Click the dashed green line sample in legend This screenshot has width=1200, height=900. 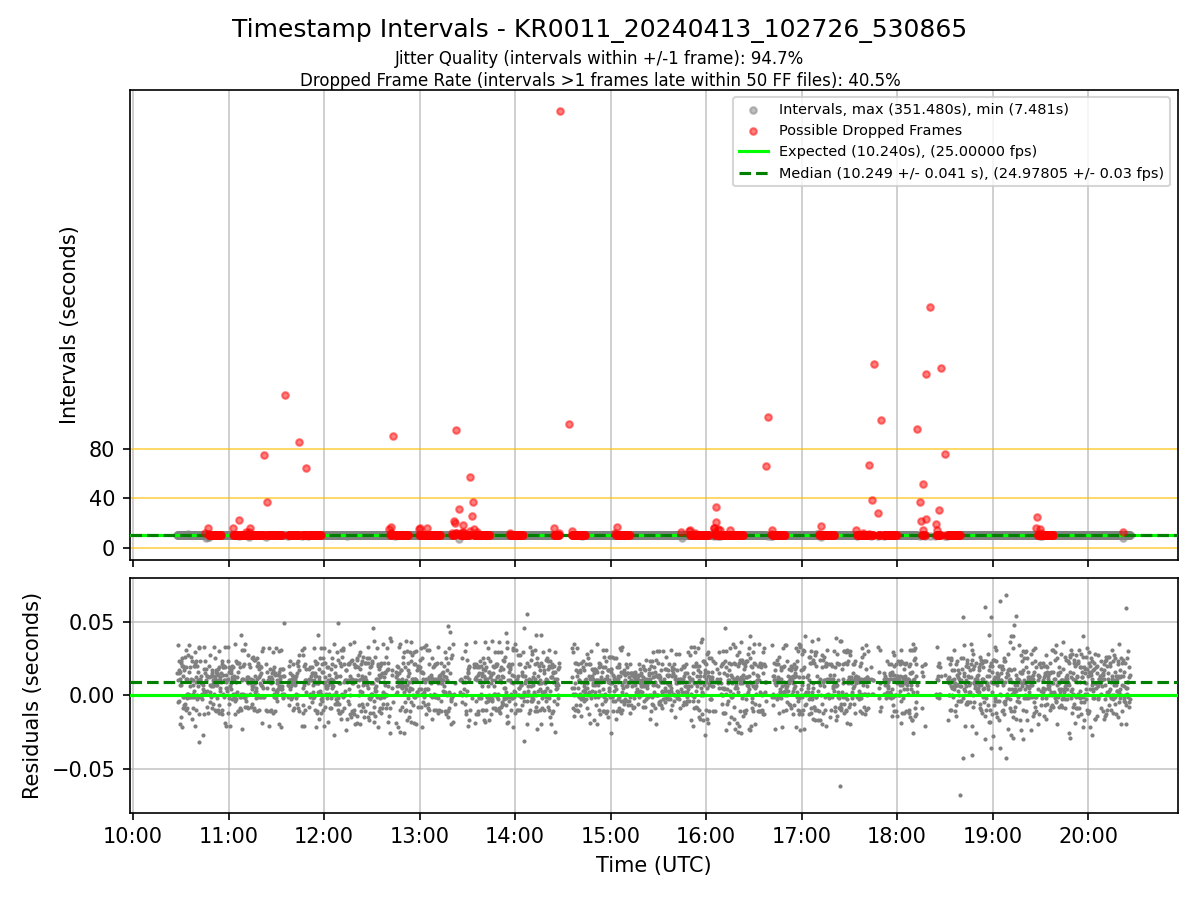click(x=754, y=173)
